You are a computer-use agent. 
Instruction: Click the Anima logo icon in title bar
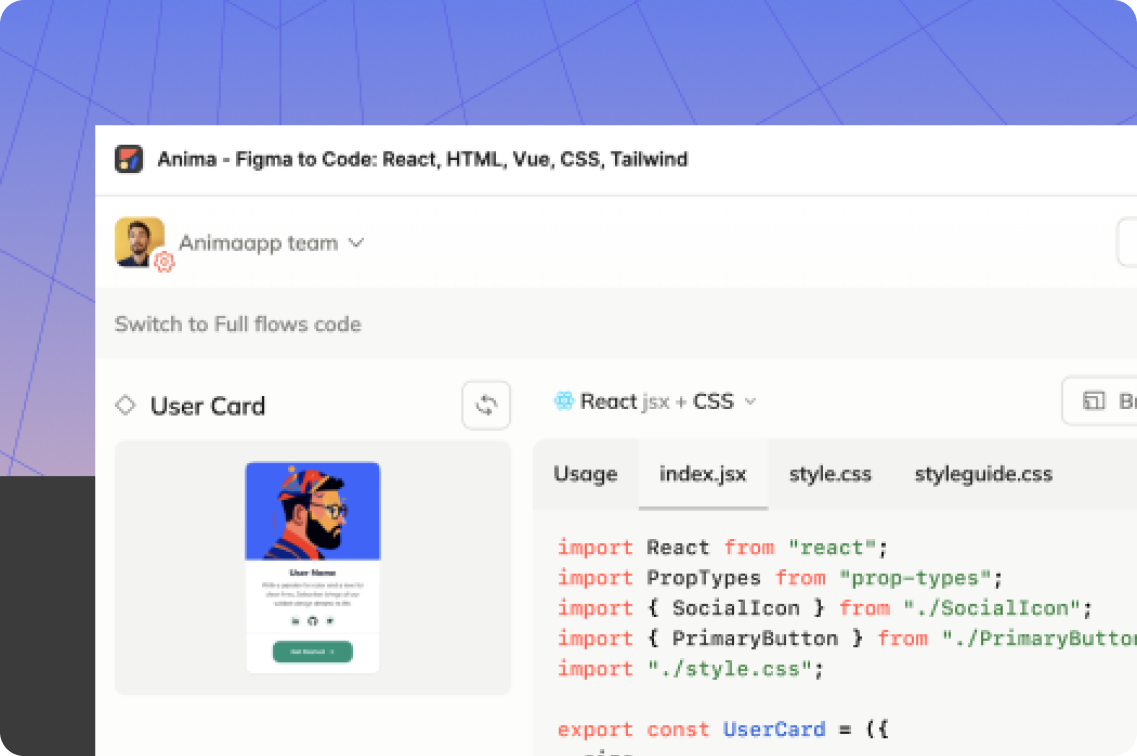point(129,159)
